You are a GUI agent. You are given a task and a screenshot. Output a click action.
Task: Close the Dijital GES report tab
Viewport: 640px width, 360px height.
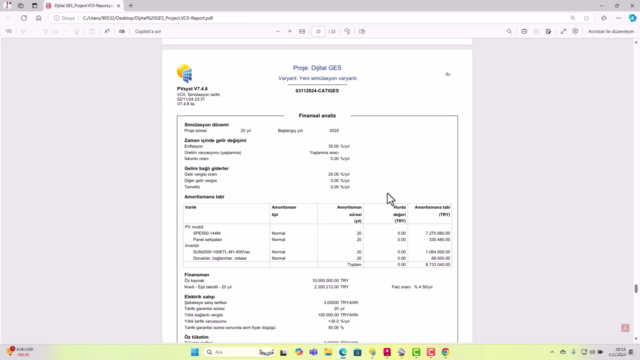coord(118,6)
